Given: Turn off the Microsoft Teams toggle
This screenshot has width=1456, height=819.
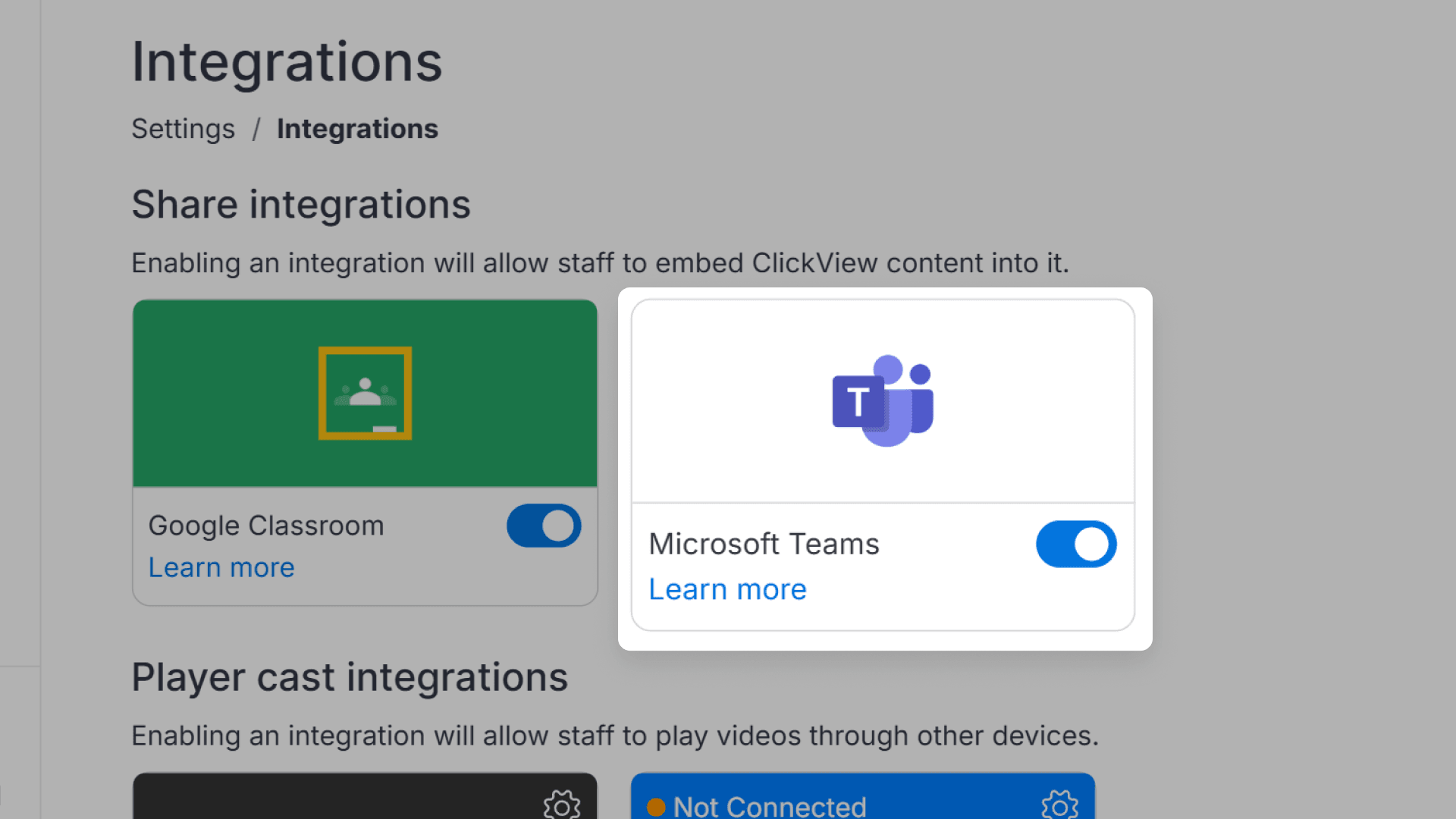Looking at the screenshot, I should pos(1076,544).
